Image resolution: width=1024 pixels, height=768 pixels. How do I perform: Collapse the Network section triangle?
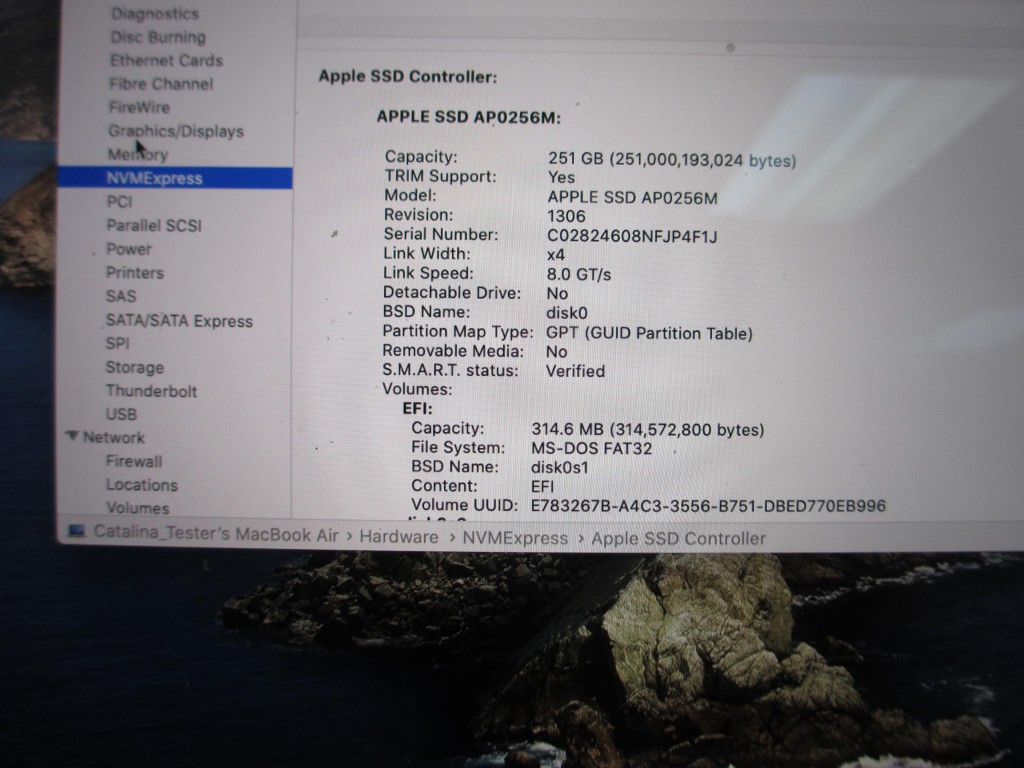[72, 436]
